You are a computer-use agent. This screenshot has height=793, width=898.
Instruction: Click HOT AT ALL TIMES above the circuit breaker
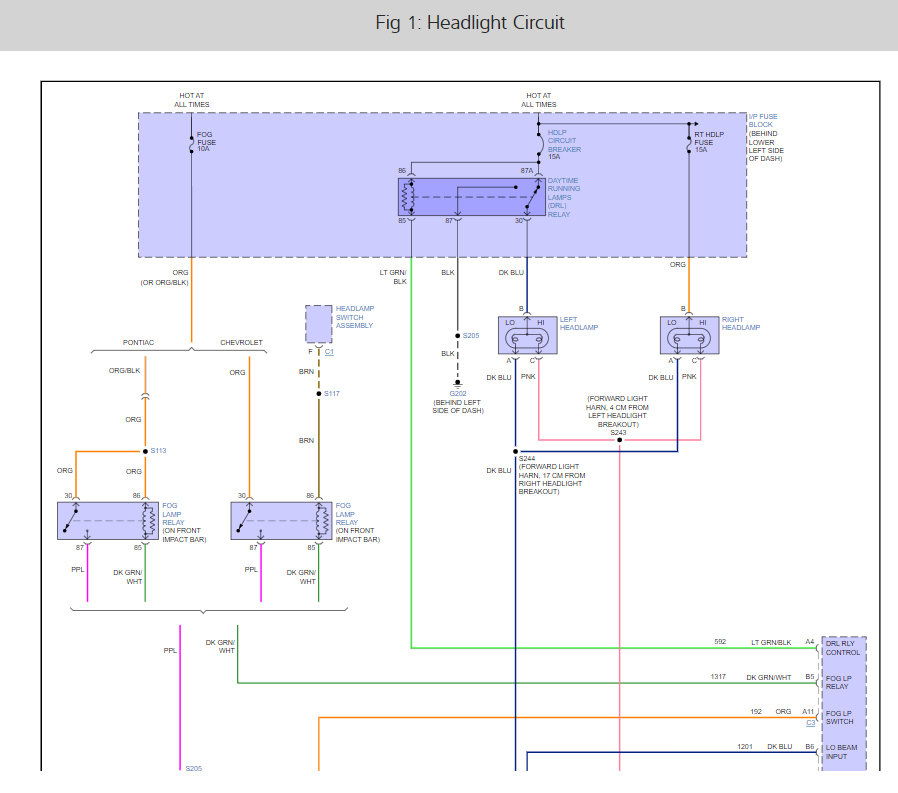[538, 100]
